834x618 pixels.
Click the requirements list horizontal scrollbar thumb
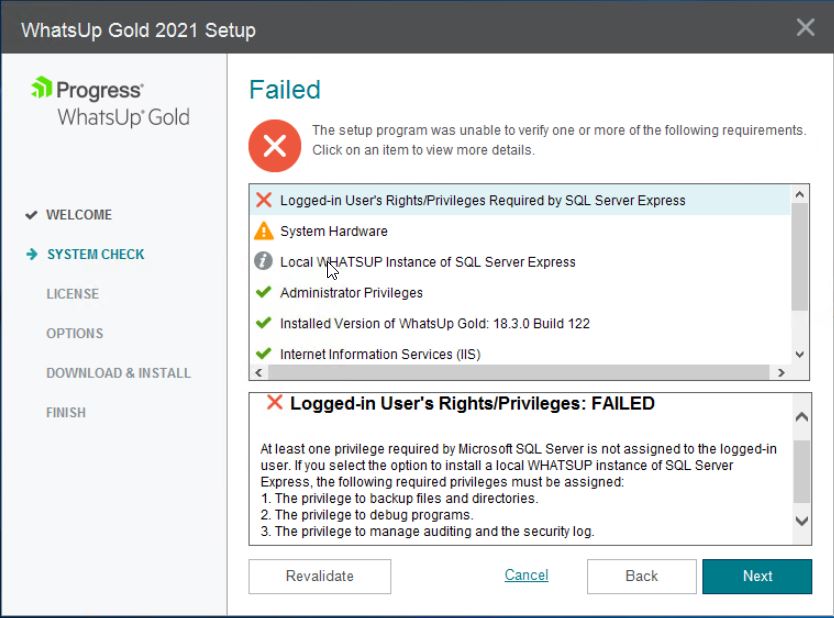coord(519,372)
